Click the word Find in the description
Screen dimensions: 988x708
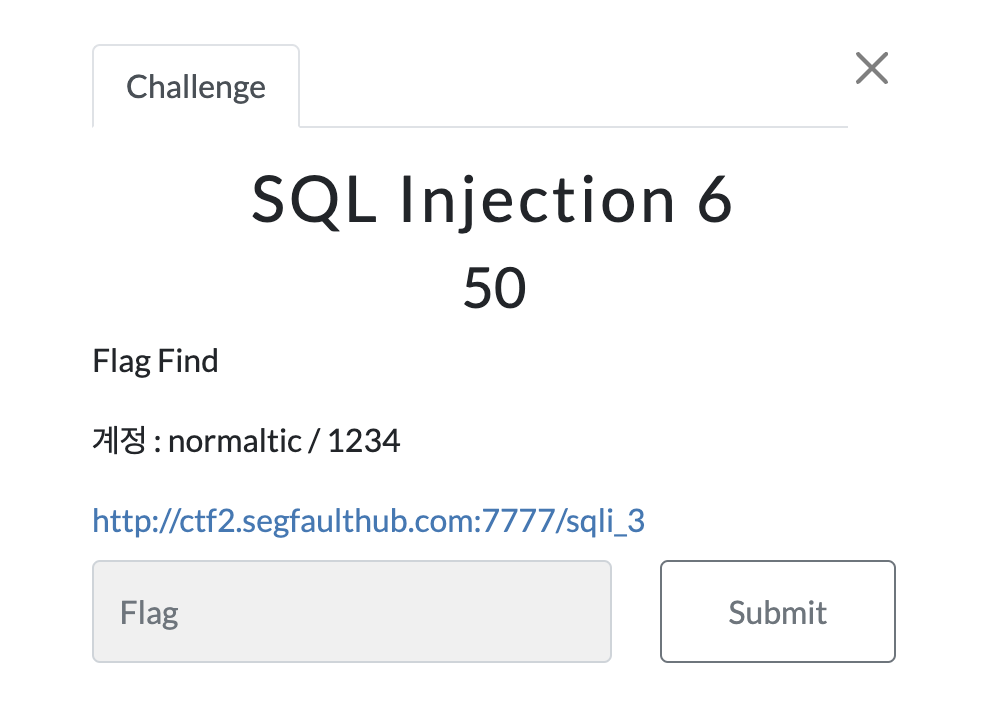(188, 361)
